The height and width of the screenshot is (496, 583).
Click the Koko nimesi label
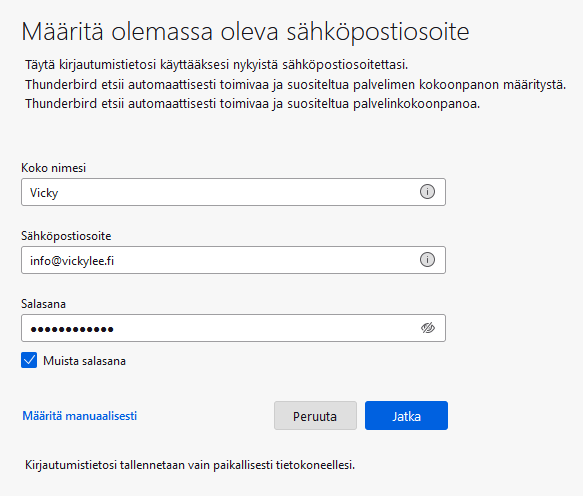tap(54, 168)
